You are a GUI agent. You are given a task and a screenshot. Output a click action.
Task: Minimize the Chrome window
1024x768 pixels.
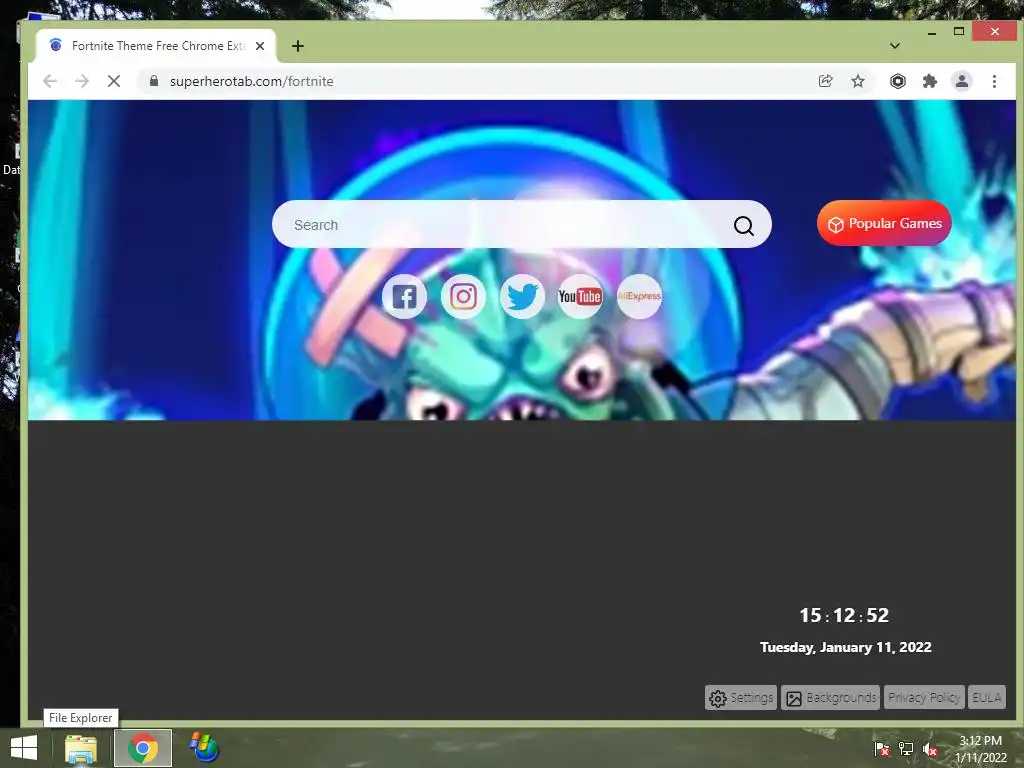pyautogui.click(x=932, y=32)
